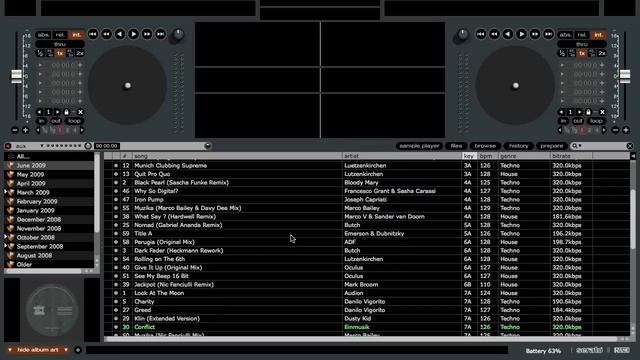Screen dimensions: 640x360
Task: Expand the September 2008 crate
Action: pyautogui.click(x=6, y=245)
